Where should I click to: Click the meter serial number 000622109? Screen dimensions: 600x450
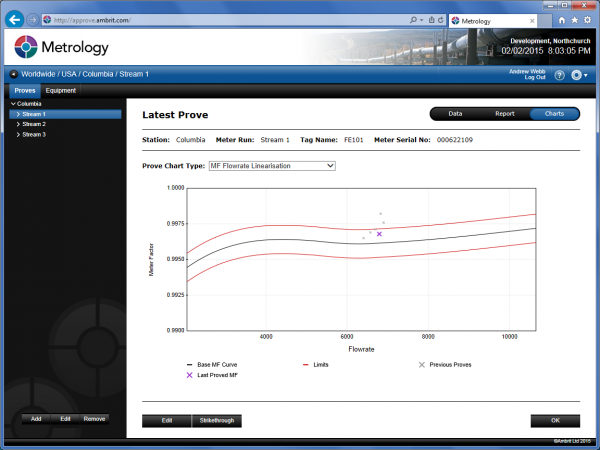coord(455,140)
